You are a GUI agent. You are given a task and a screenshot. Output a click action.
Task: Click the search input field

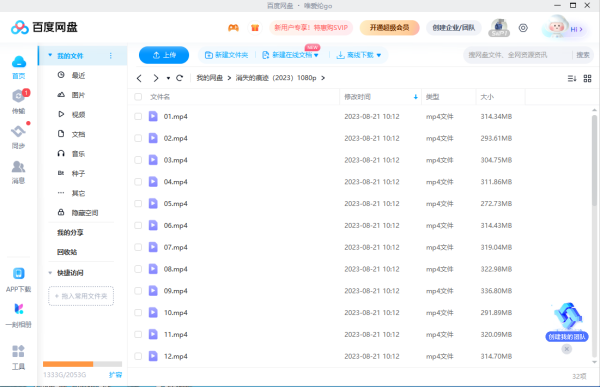tap(518, 55)
